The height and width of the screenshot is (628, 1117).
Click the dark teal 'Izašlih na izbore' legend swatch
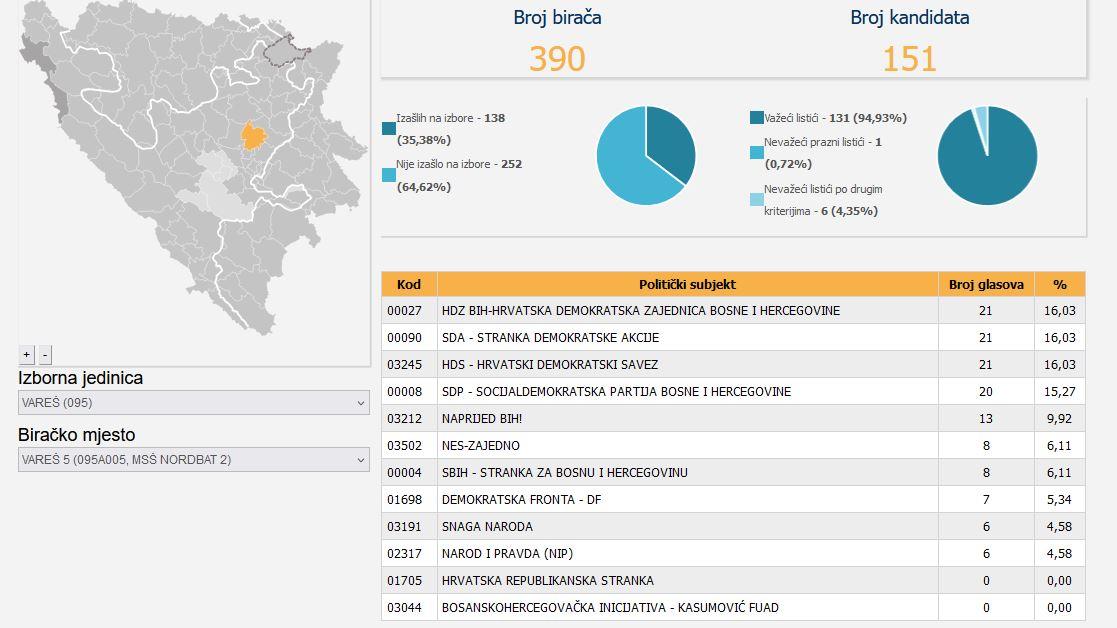click(389, 128)
